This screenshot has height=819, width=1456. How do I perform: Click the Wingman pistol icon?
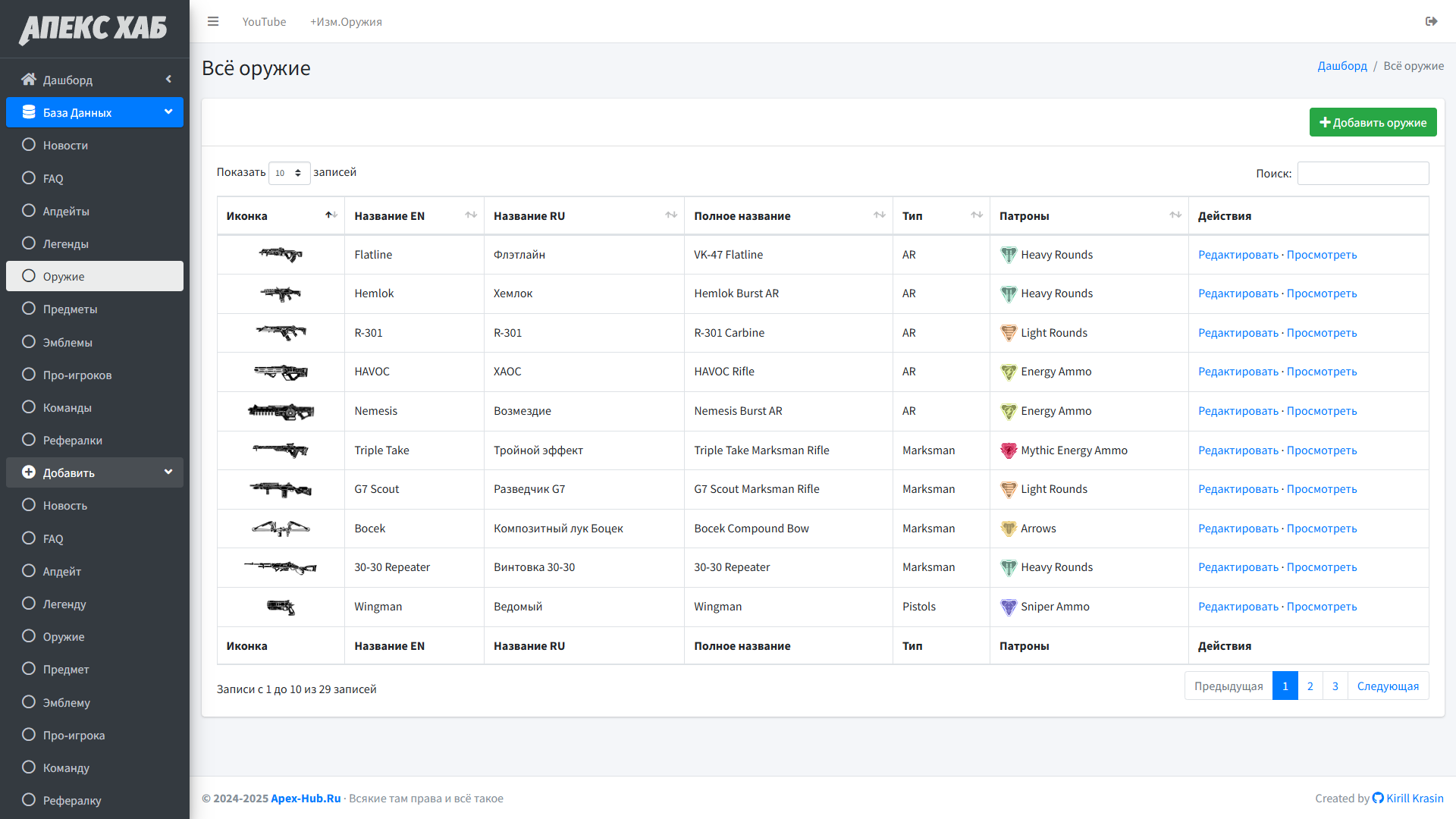[x=281, y=607]
